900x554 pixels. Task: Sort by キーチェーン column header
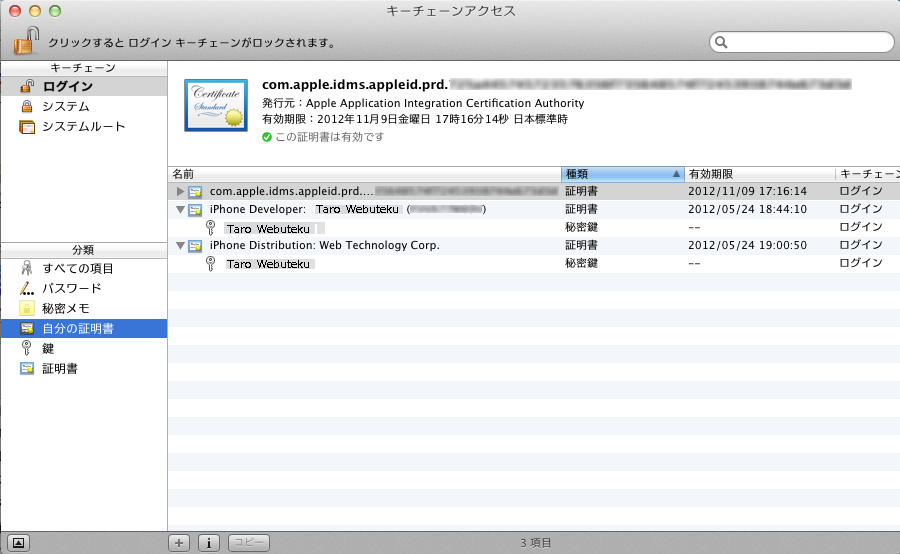tap(868, 174)
